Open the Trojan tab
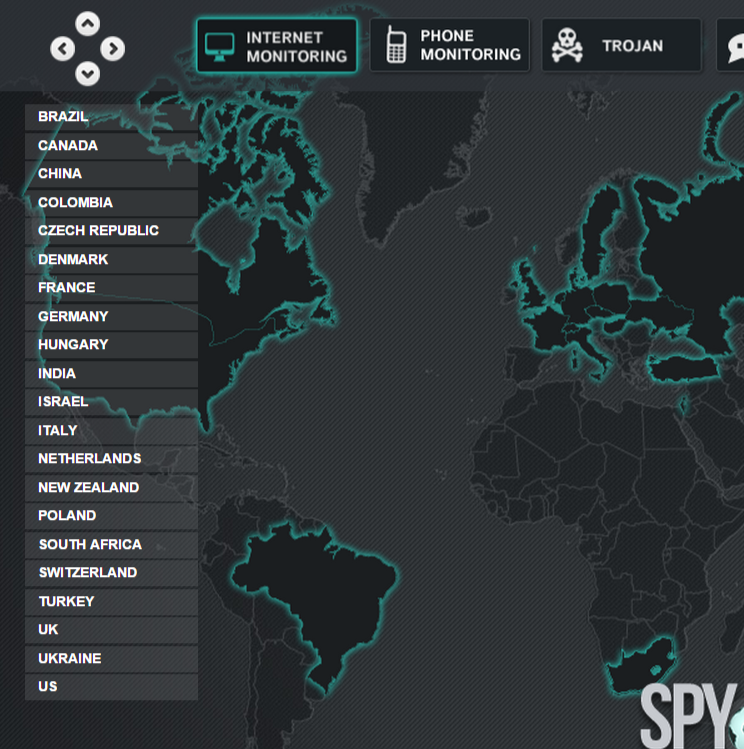 [x=621, y=45]
